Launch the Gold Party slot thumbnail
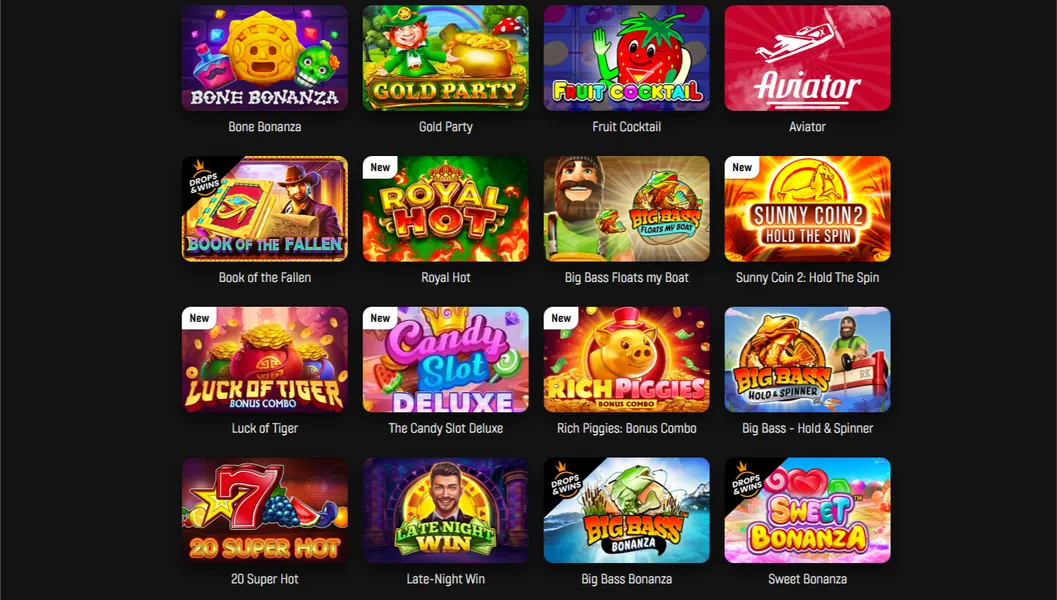 [x=446, y=58]
